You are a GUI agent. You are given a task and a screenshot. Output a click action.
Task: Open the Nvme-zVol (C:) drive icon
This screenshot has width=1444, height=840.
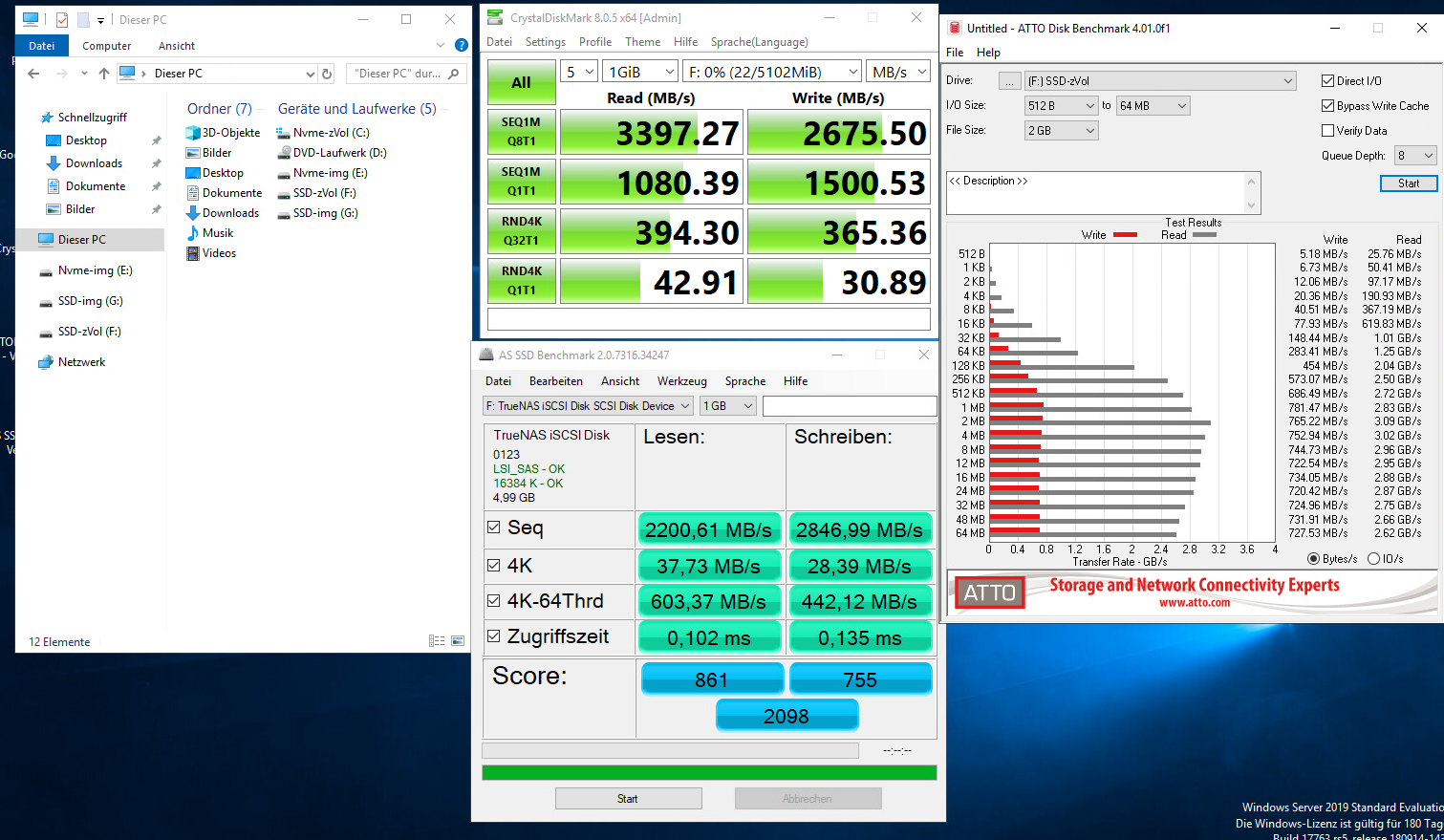[284, 133]
